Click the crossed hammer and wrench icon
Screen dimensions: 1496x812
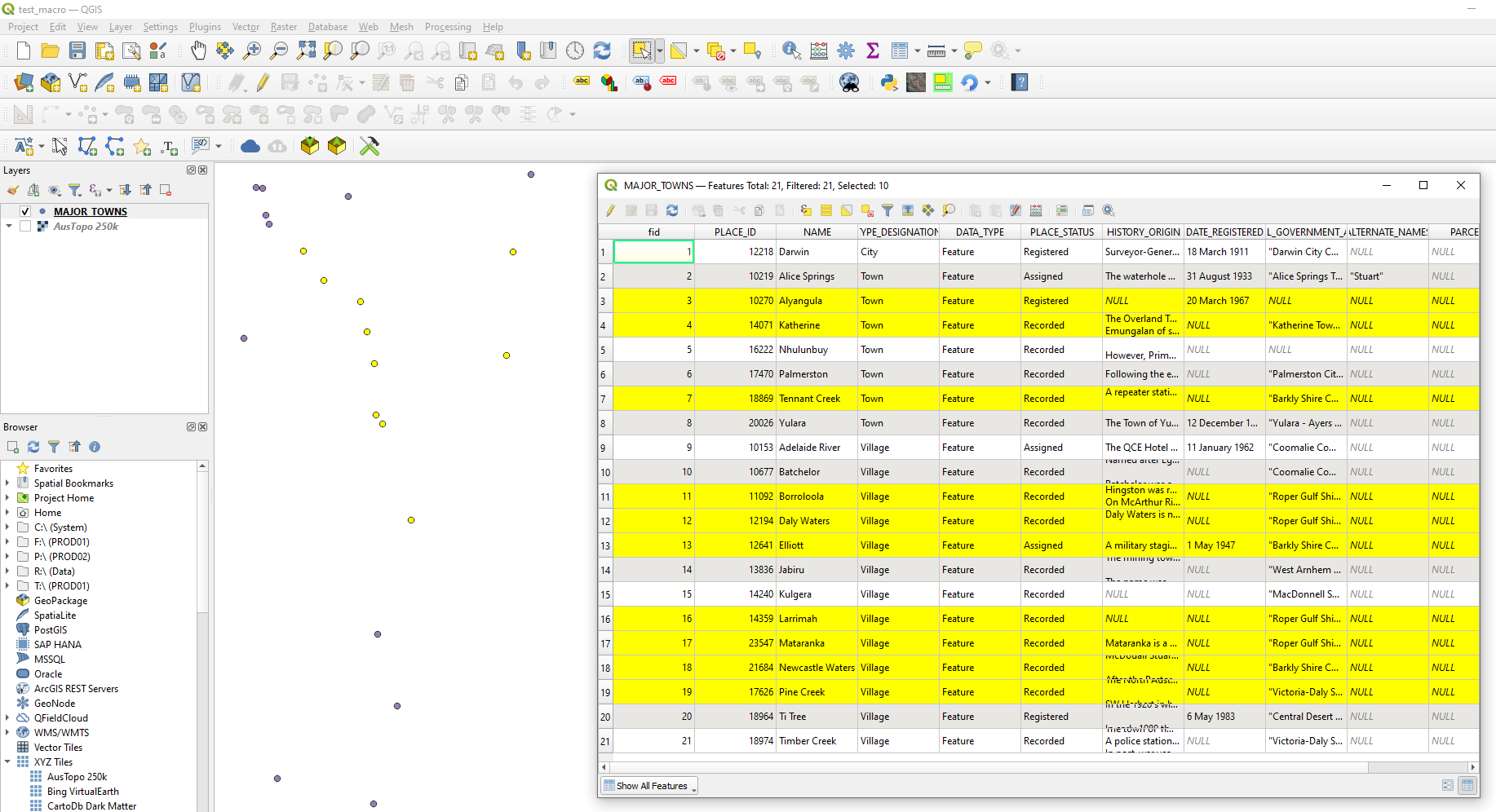pyautogui.click(x=370, y=146)
